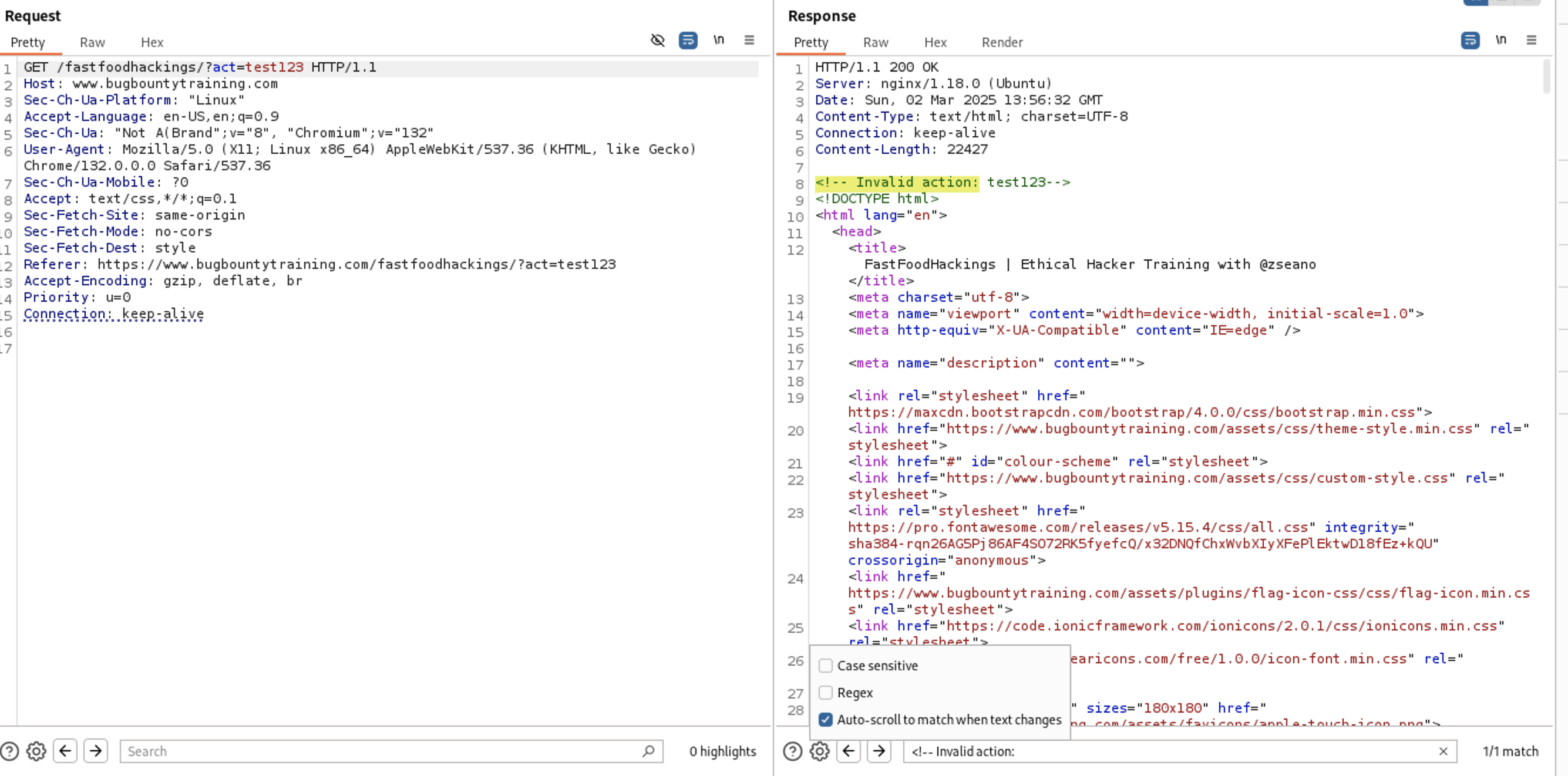Click Server nginx/1.18.0 (Ubuntu) header
This screenshot has width=1568, height=776.
934,83
